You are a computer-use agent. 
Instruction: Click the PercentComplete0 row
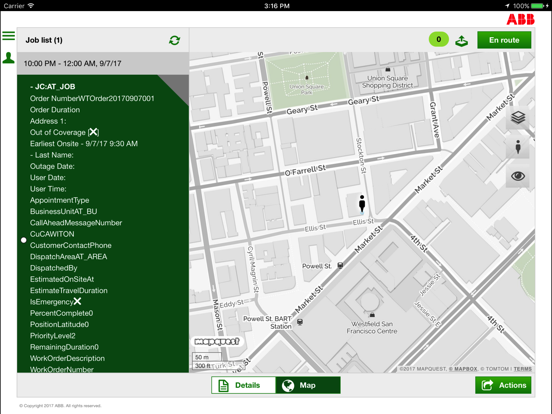[62, 313]
